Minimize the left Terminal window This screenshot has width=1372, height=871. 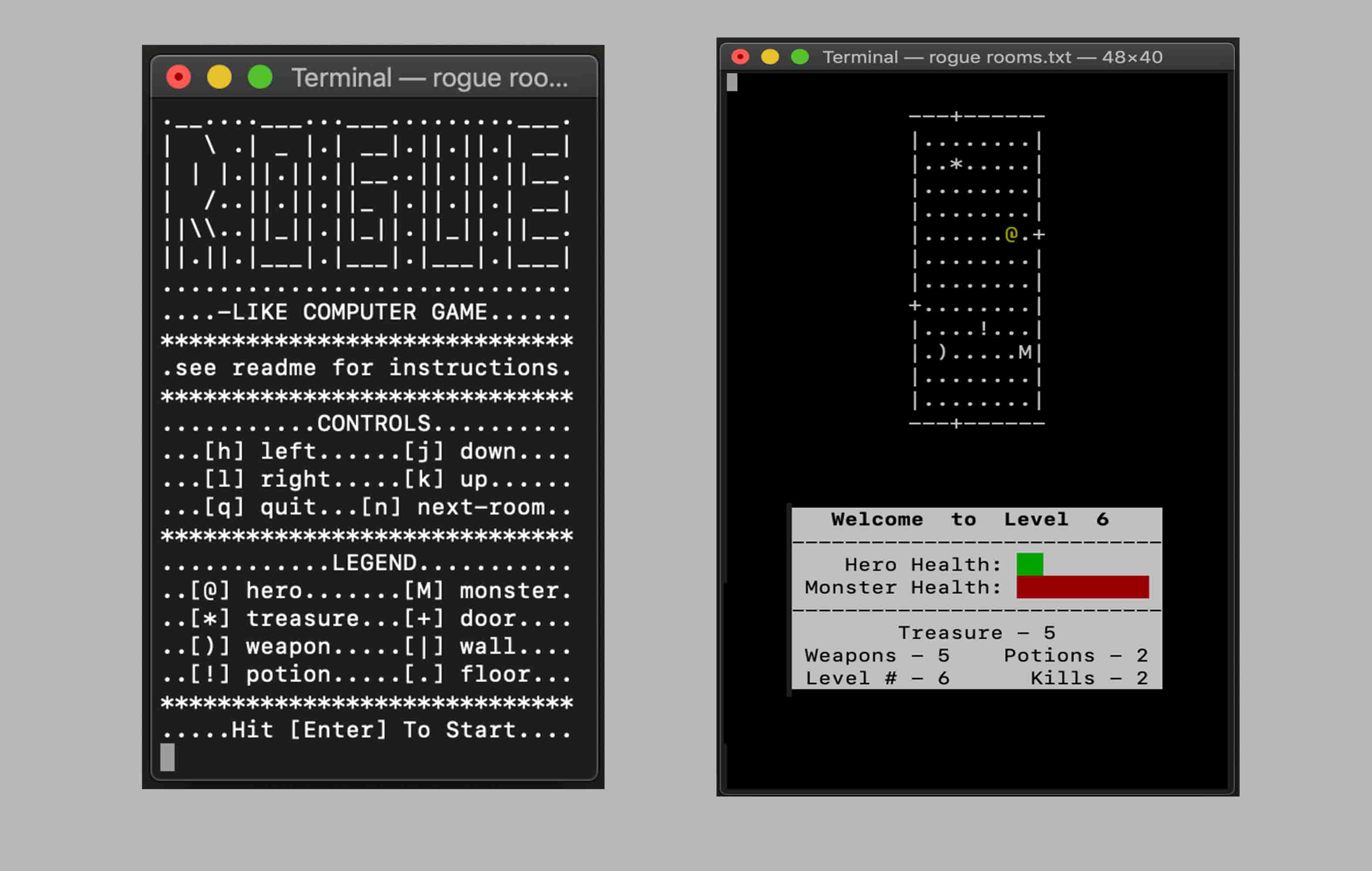220,77
